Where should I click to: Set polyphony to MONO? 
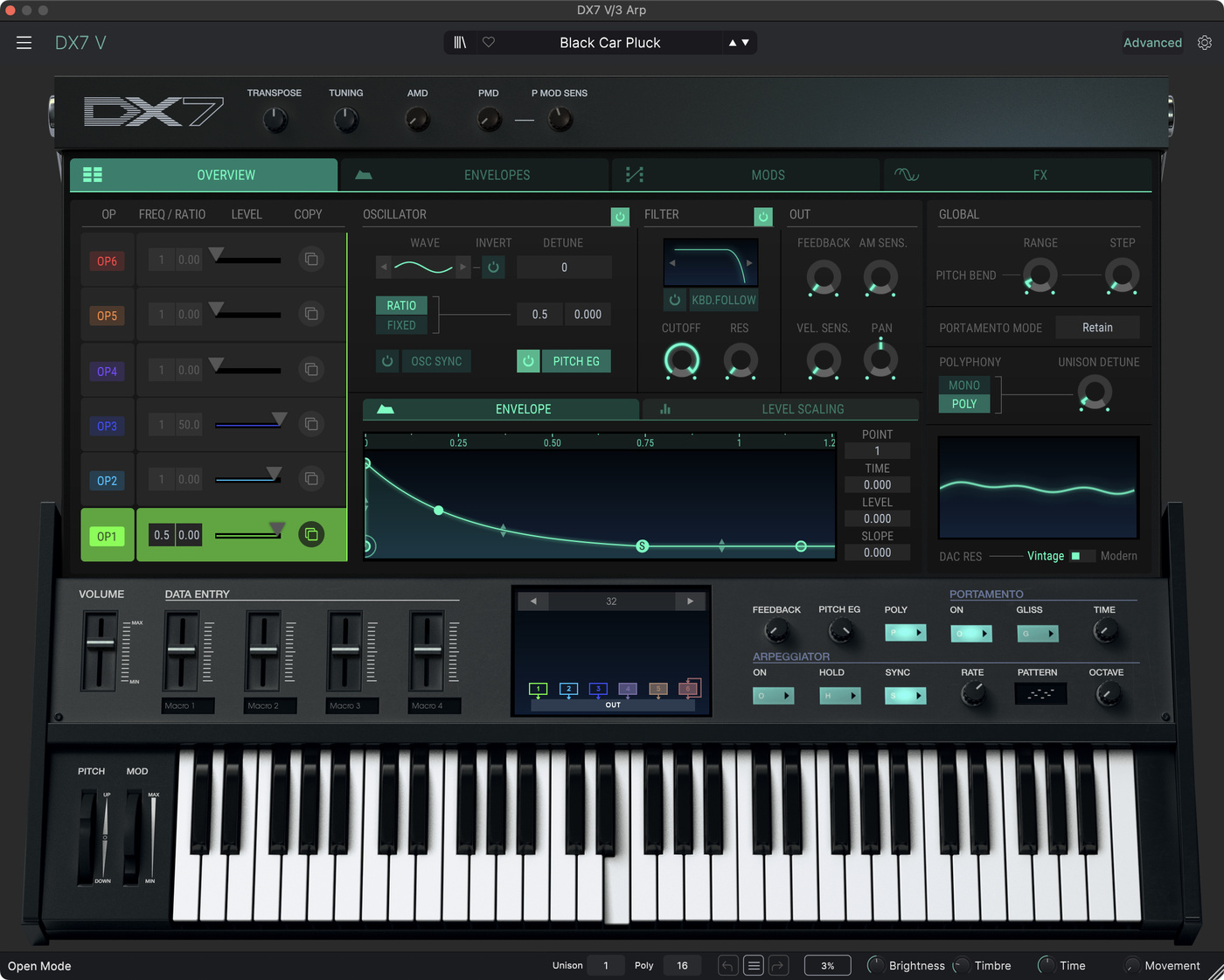[964, 386]
